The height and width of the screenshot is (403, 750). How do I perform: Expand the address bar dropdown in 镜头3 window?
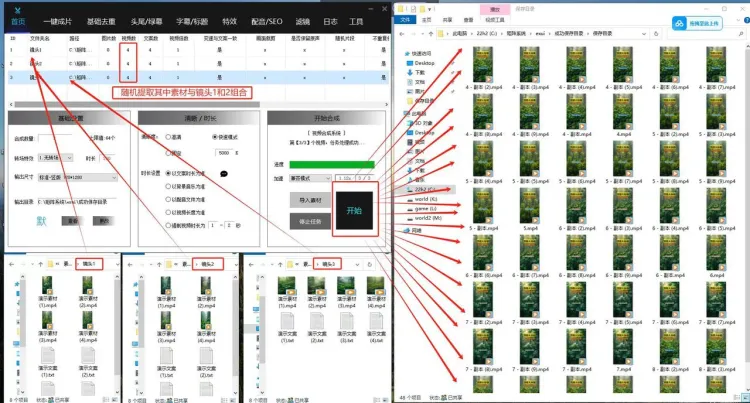(x=357, y=264)
